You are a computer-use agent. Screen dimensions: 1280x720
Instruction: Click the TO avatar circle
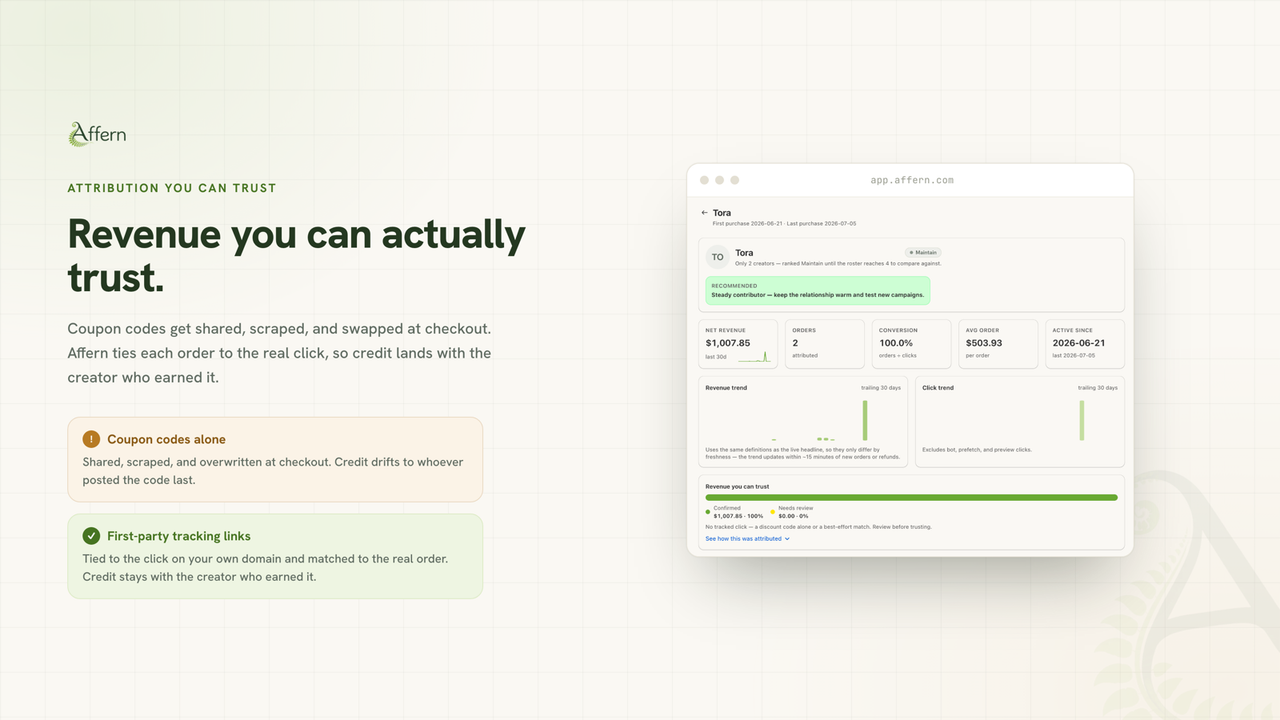pyautogui.click(x=717, y=257)
